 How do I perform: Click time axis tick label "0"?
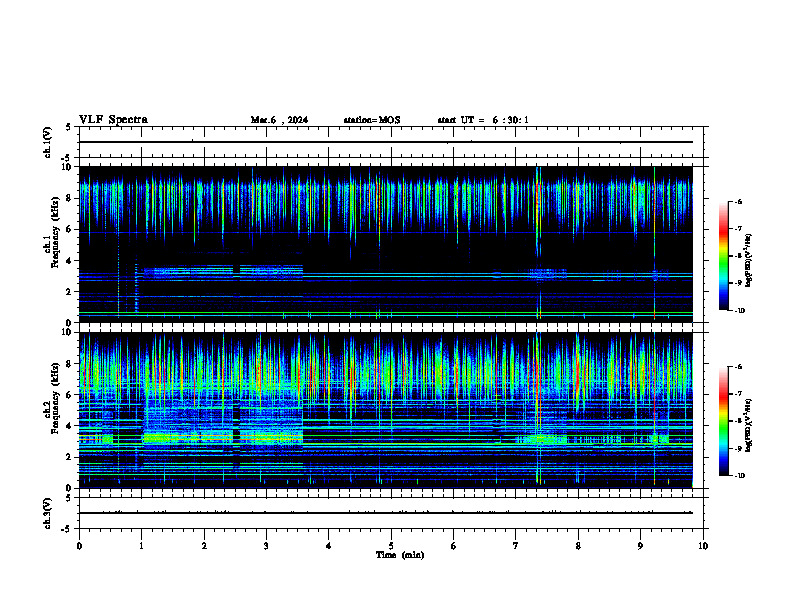79,546
